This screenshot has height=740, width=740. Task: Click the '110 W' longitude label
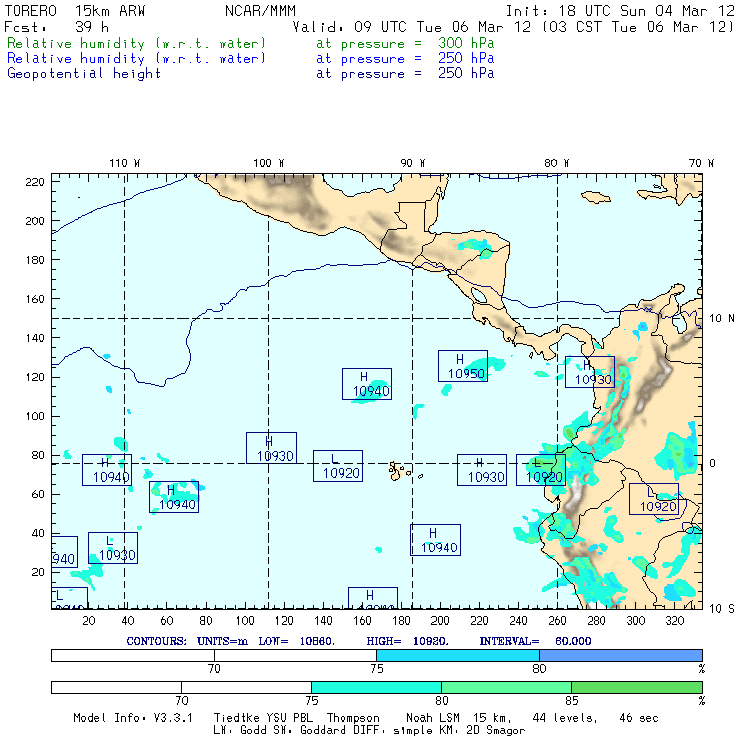click(125, 163)
